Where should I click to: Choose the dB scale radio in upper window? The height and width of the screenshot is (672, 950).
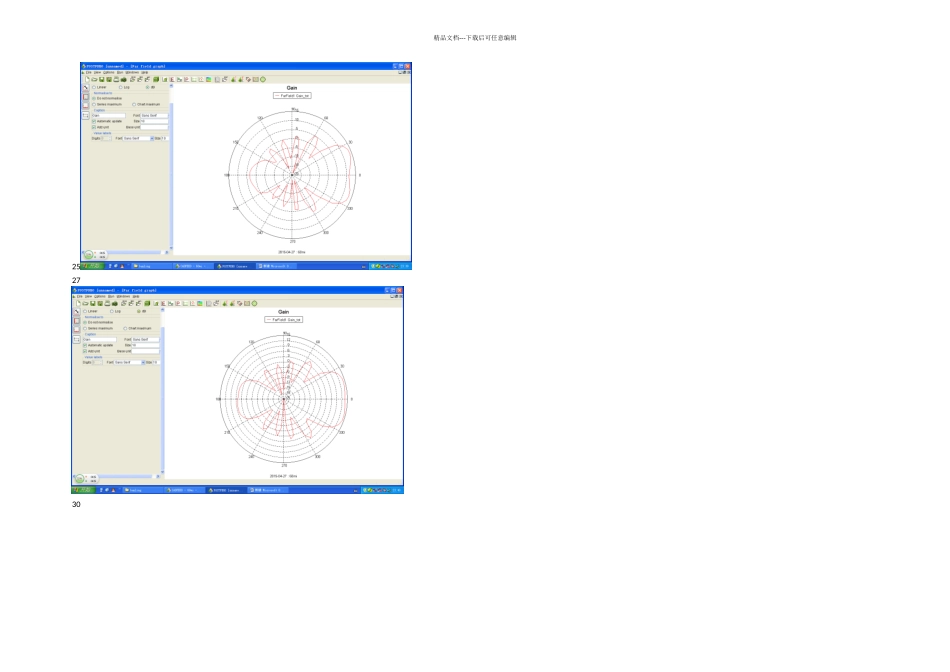click(147, 87)
